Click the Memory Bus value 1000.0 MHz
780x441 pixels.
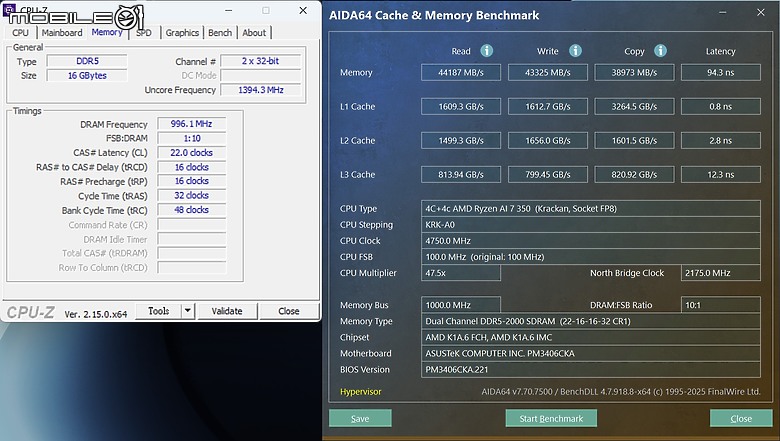coord(461,305)
